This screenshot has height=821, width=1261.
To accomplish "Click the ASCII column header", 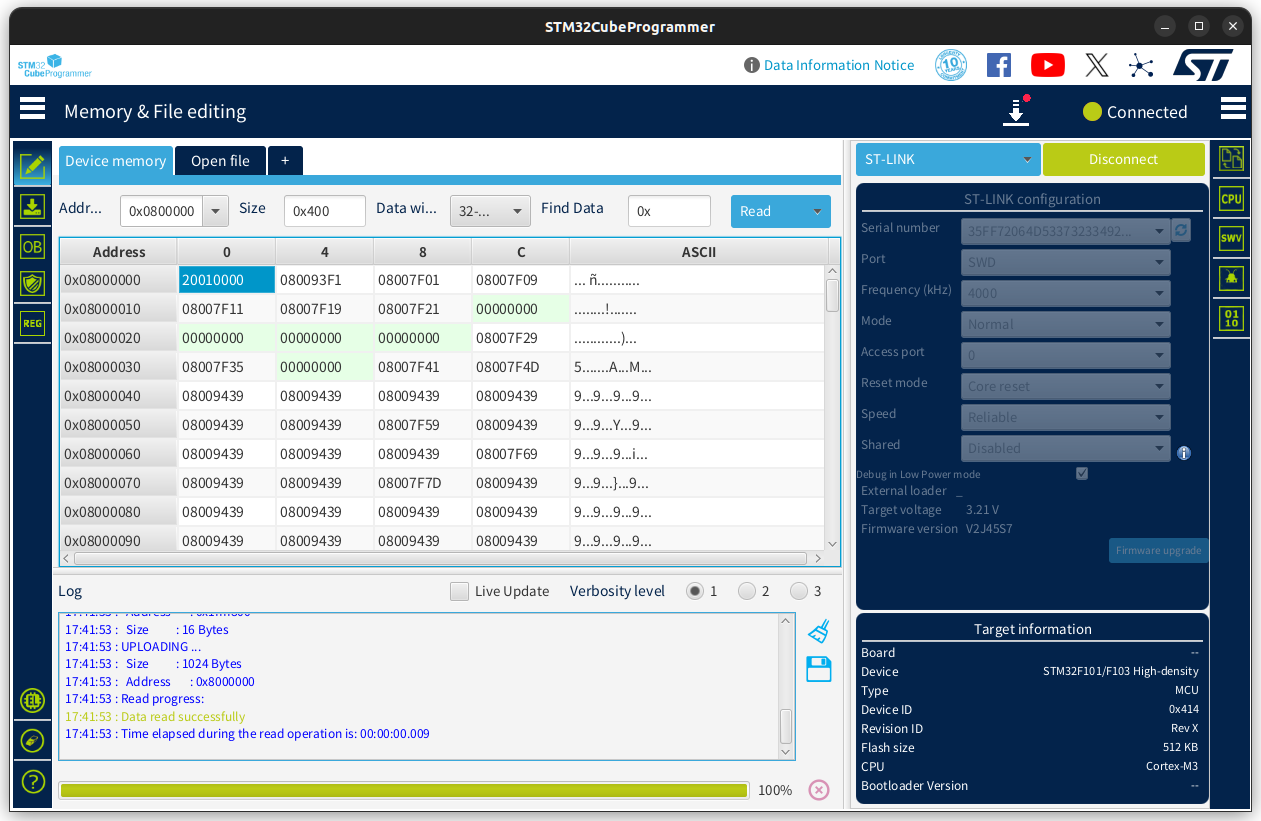I will coord(698,252).
